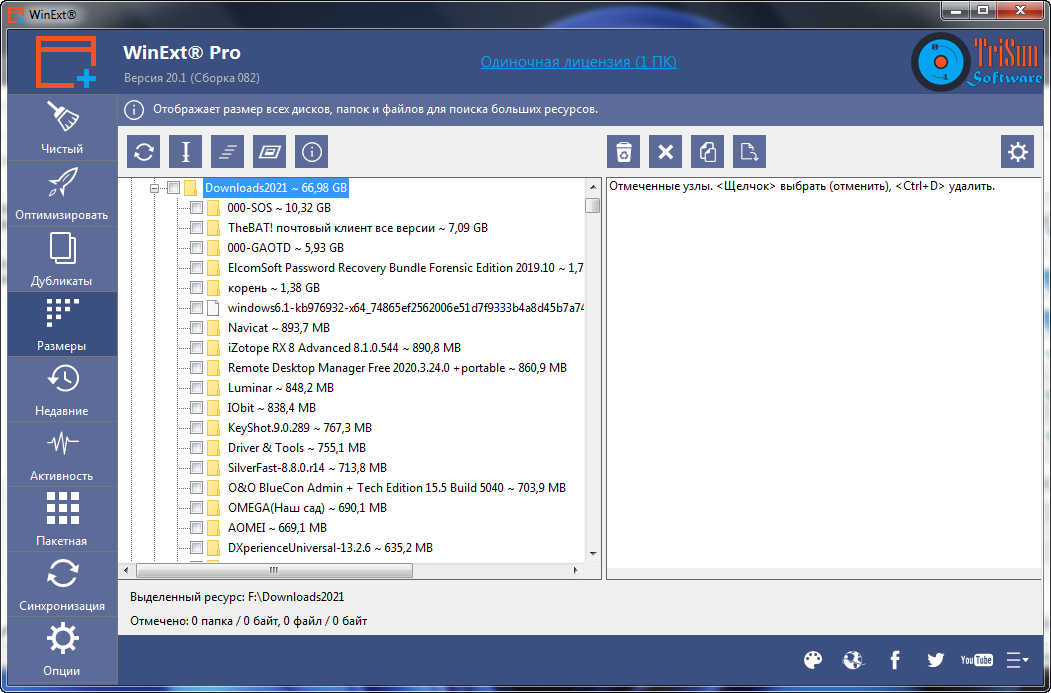Tick the ElcomSoft Password Recovery Bundle checkbox
The width and height of the screenshot is (1051, 693).
tap(196, 268)
